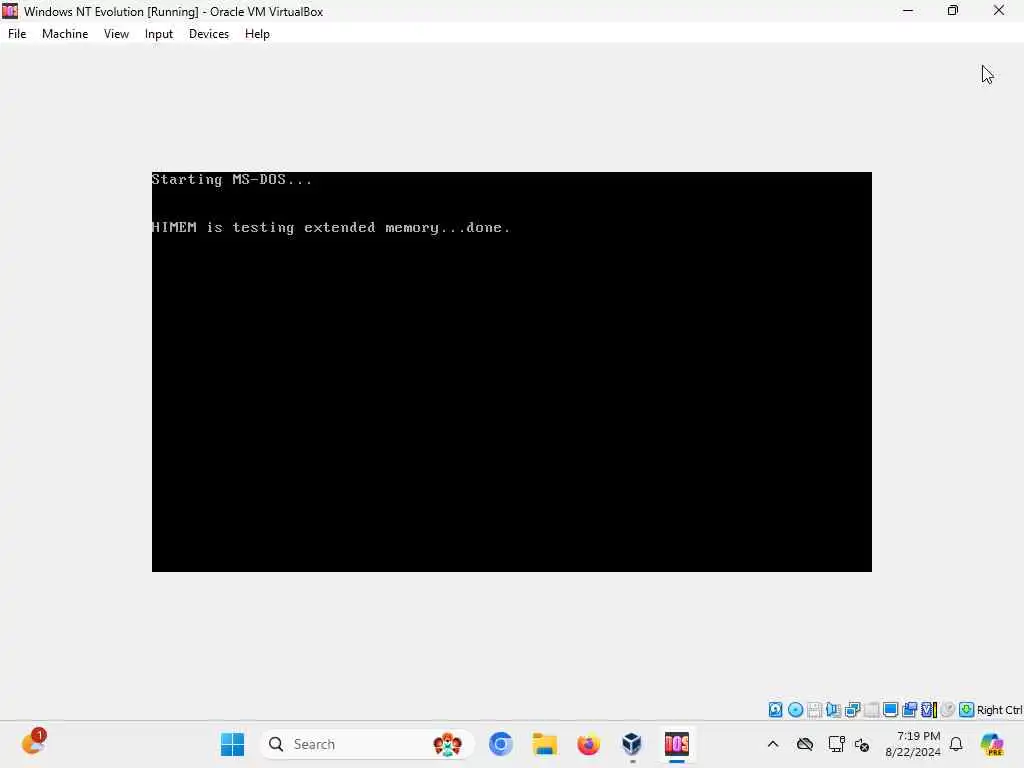The image size is (1024, 768).
Task: Launch the blue Chrome taskbar icon
Action: coord(501,744)
